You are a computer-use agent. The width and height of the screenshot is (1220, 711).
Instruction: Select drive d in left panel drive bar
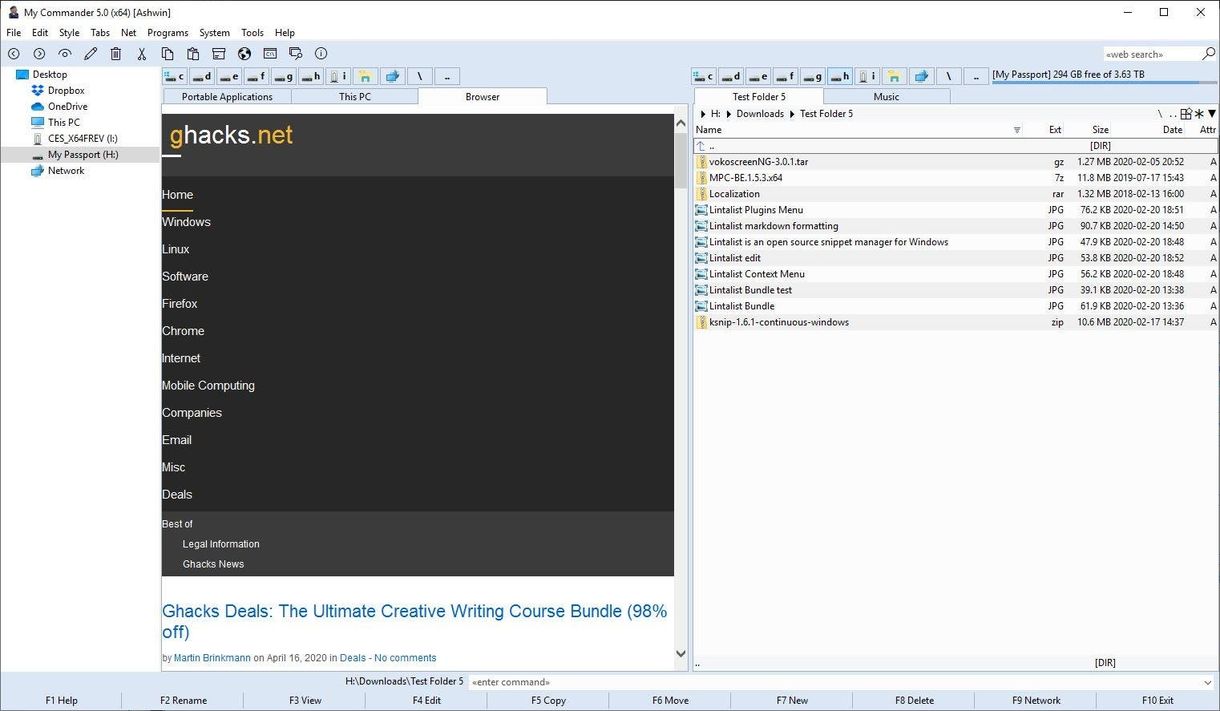pos(202,76)
